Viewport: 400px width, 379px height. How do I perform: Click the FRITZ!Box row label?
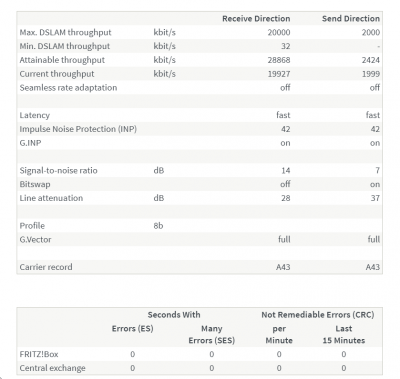coord(39,354)
